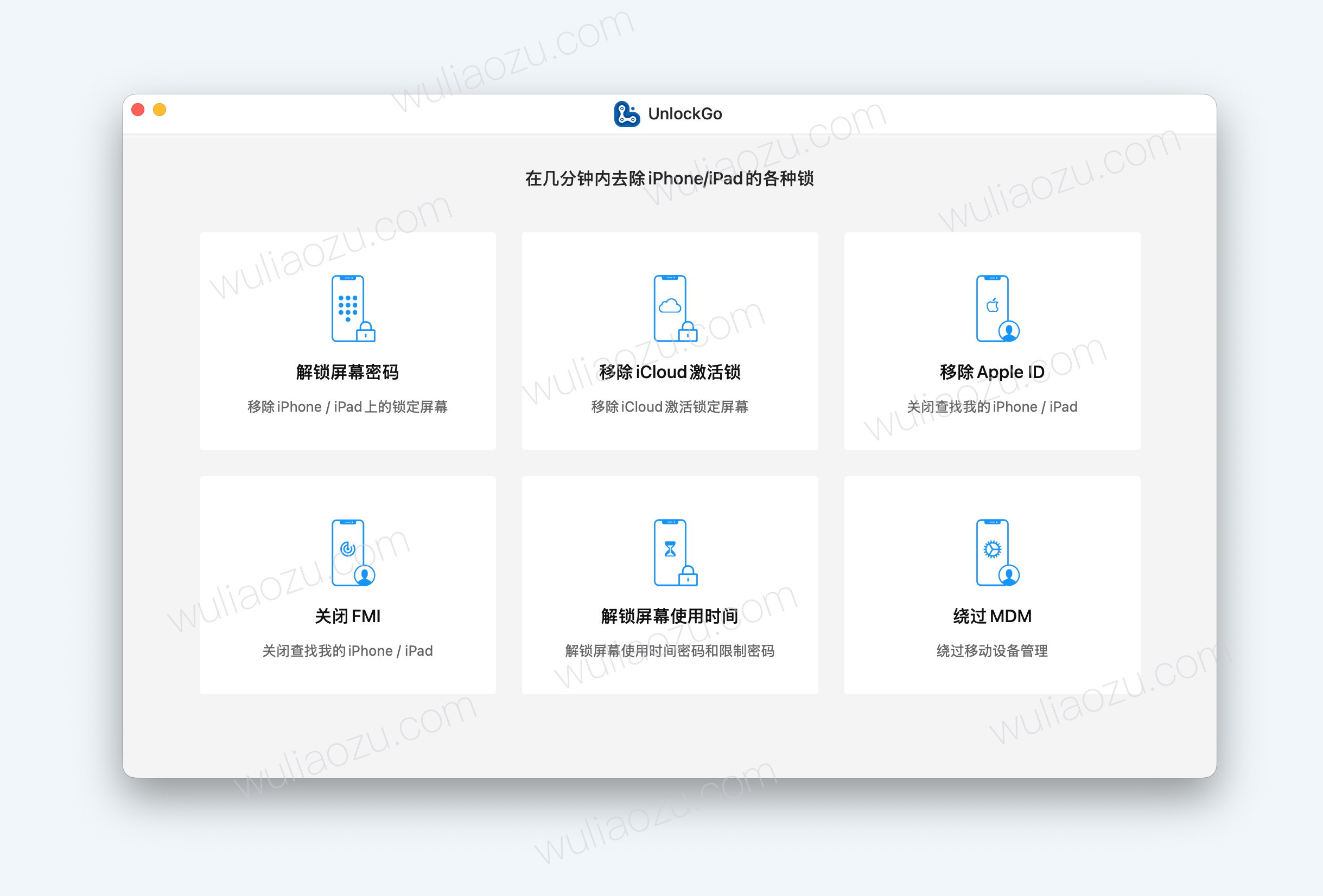Image resolution: width=1323 pixels, height=896 pixels.
Task: Click the radar phone icon for FMI
Action: point(353,552)
